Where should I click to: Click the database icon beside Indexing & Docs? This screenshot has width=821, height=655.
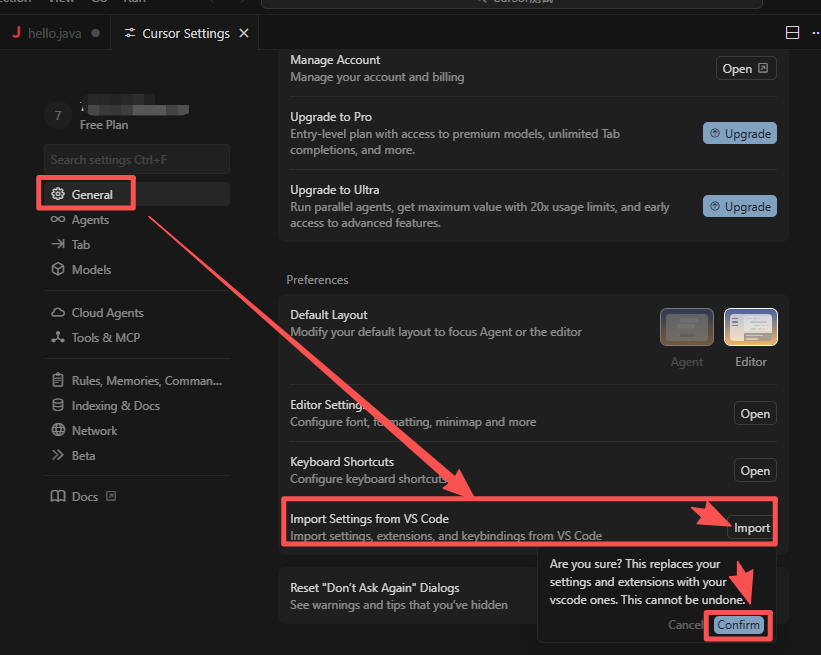point(58,405)
